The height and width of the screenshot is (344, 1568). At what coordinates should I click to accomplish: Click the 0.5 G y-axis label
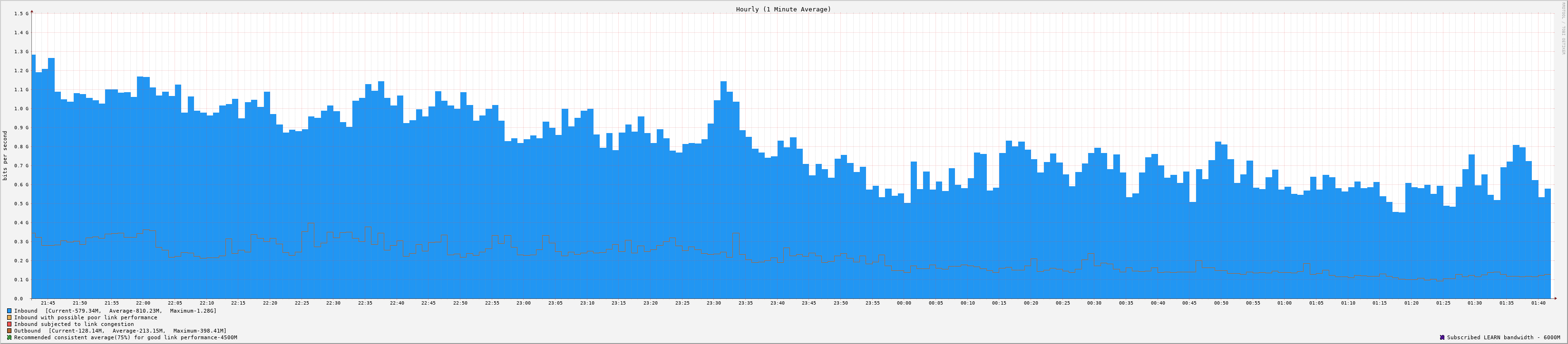[x=21, y=204]
